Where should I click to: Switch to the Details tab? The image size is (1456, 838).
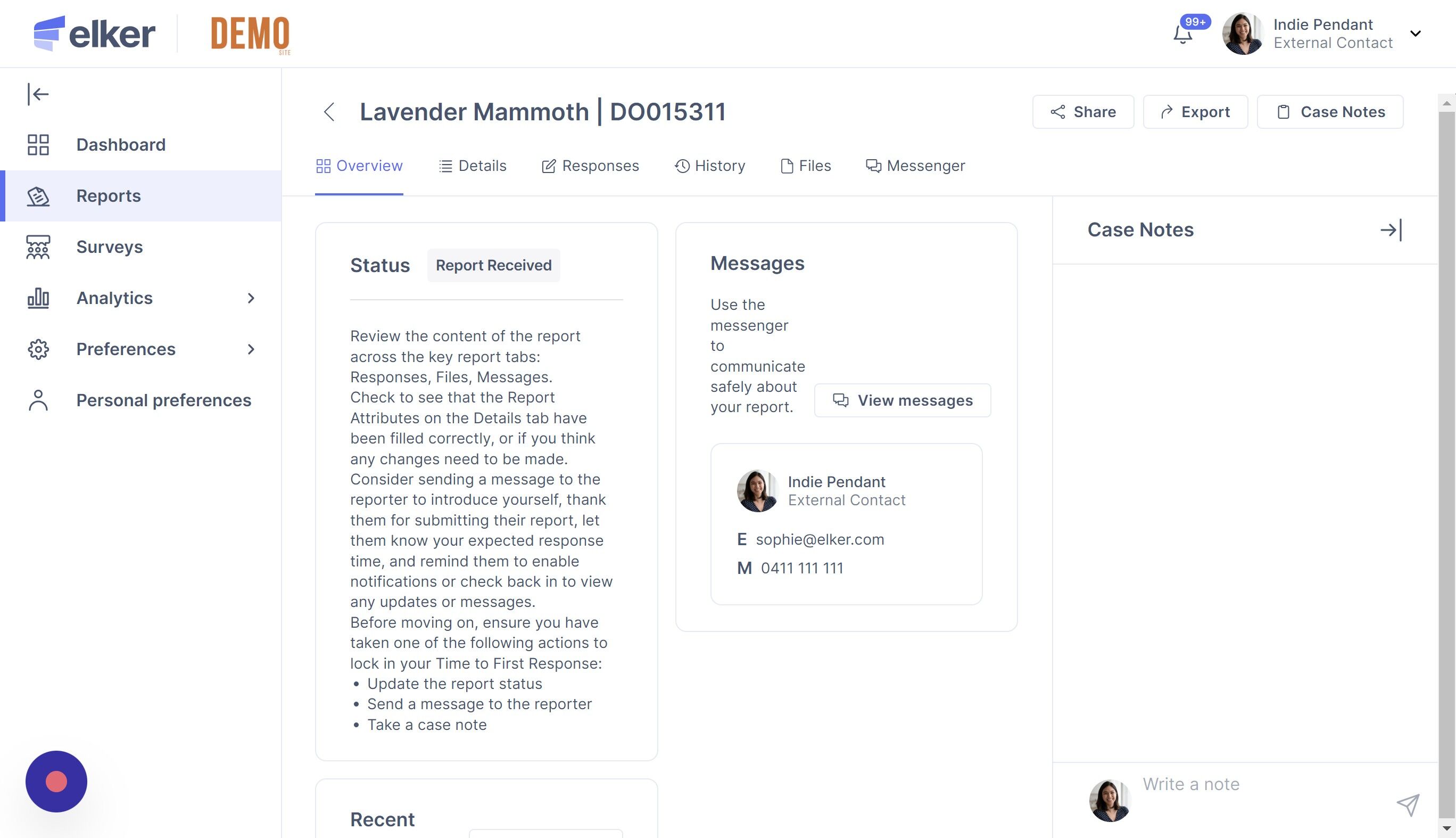point(472,166)
